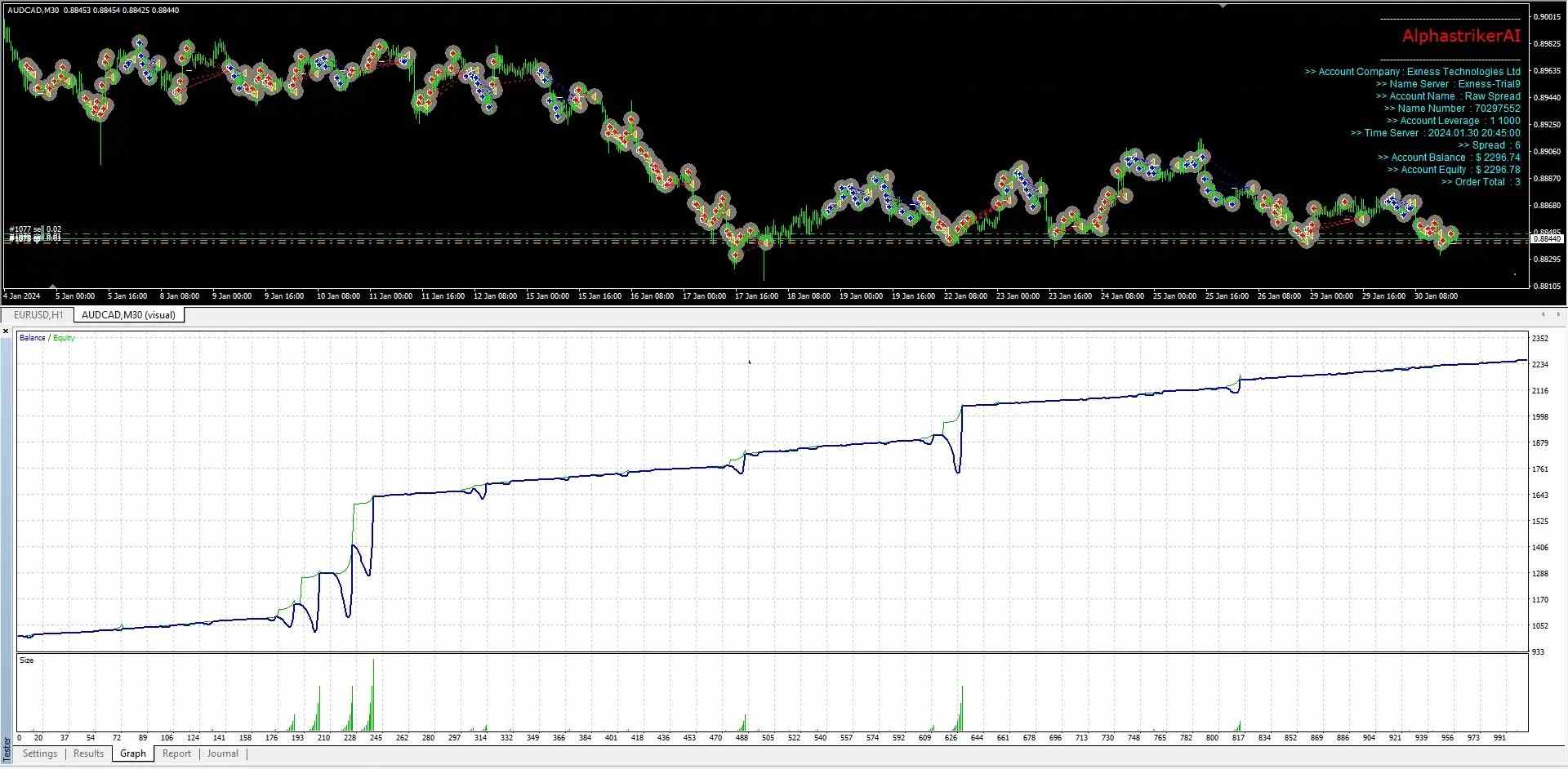1568x769 pixels.
Task: Switch to the EURUSD,H1 chart tab
Action: (x=38, y=315)
